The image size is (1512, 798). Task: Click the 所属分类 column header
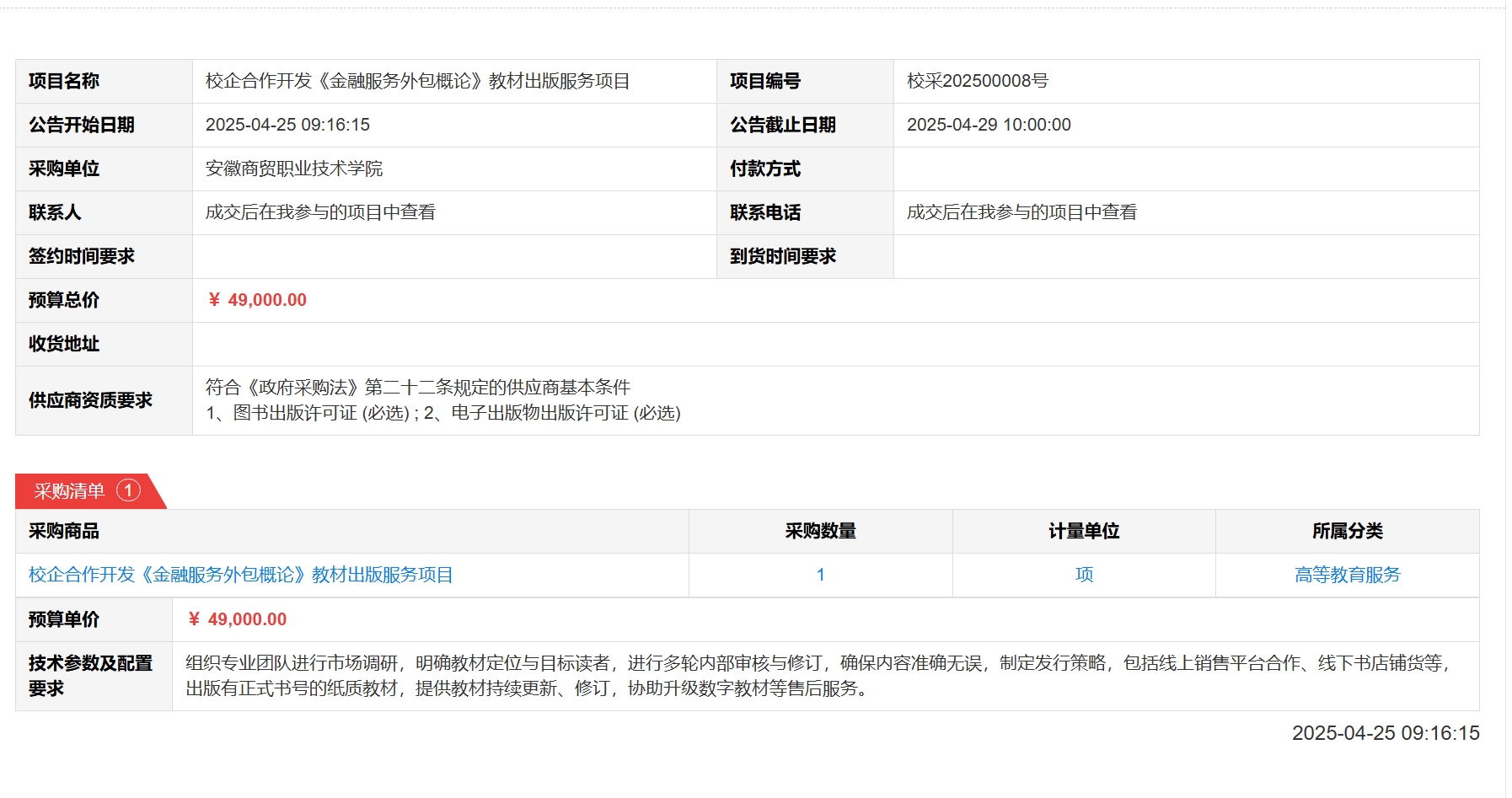coord(1347,531)
